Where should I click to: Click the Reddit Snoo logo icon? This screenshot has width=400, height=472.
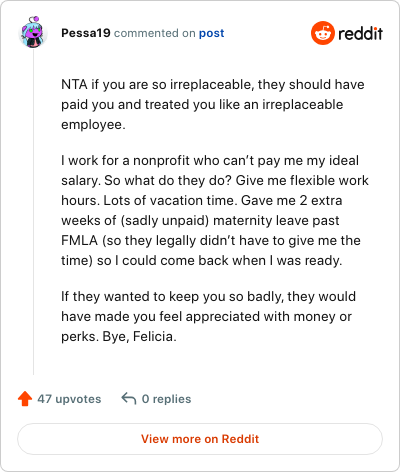(323, 33)
